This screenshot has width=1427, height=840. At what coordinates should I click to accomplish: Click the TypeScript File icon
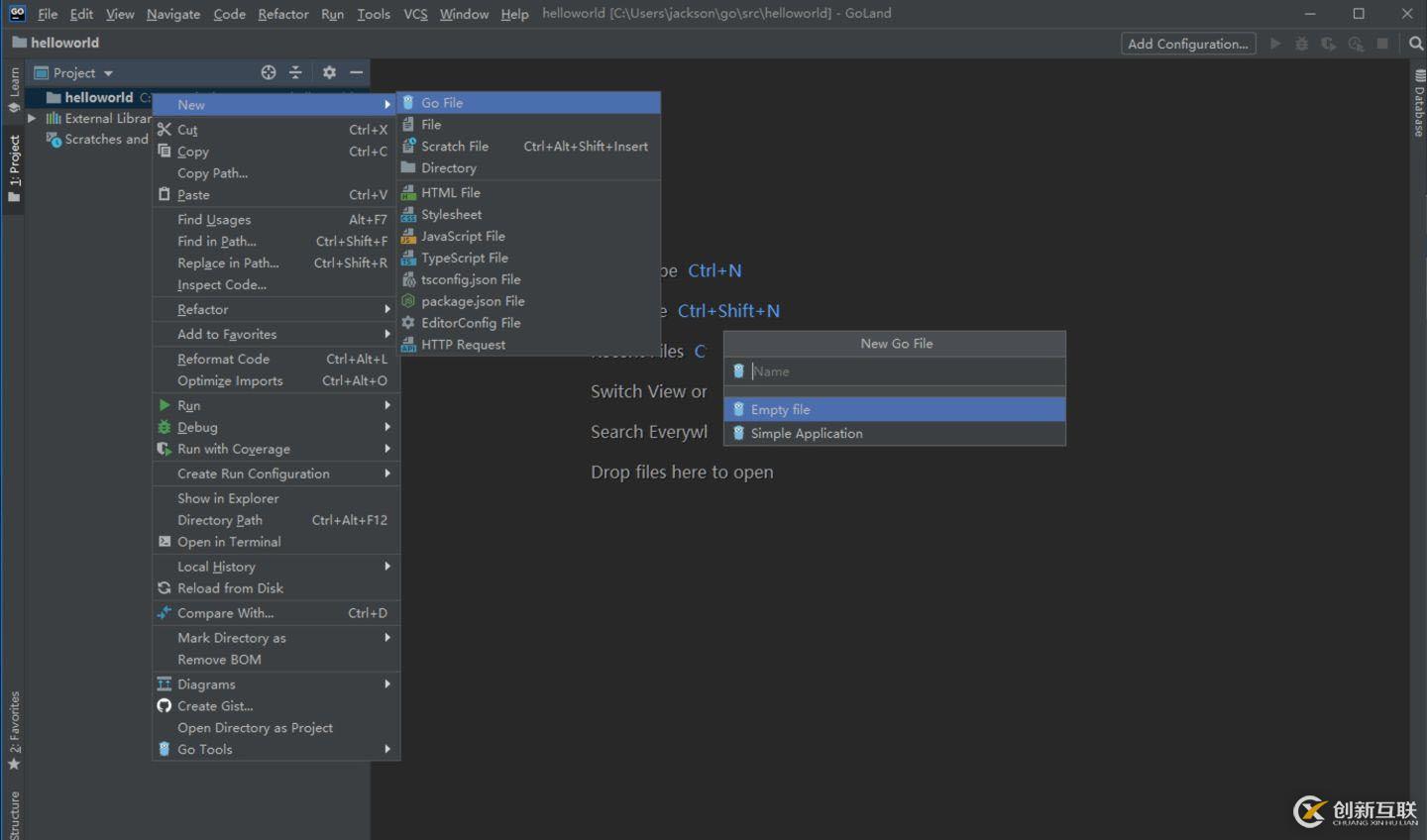coord(408,259)
